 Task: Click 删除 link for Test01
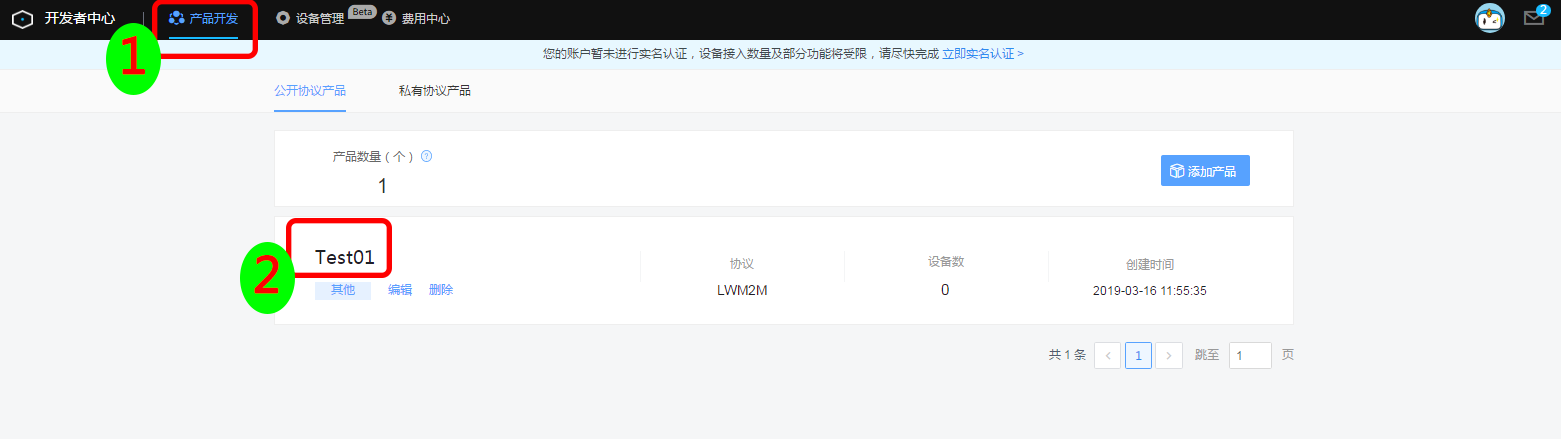pos(441,290)
